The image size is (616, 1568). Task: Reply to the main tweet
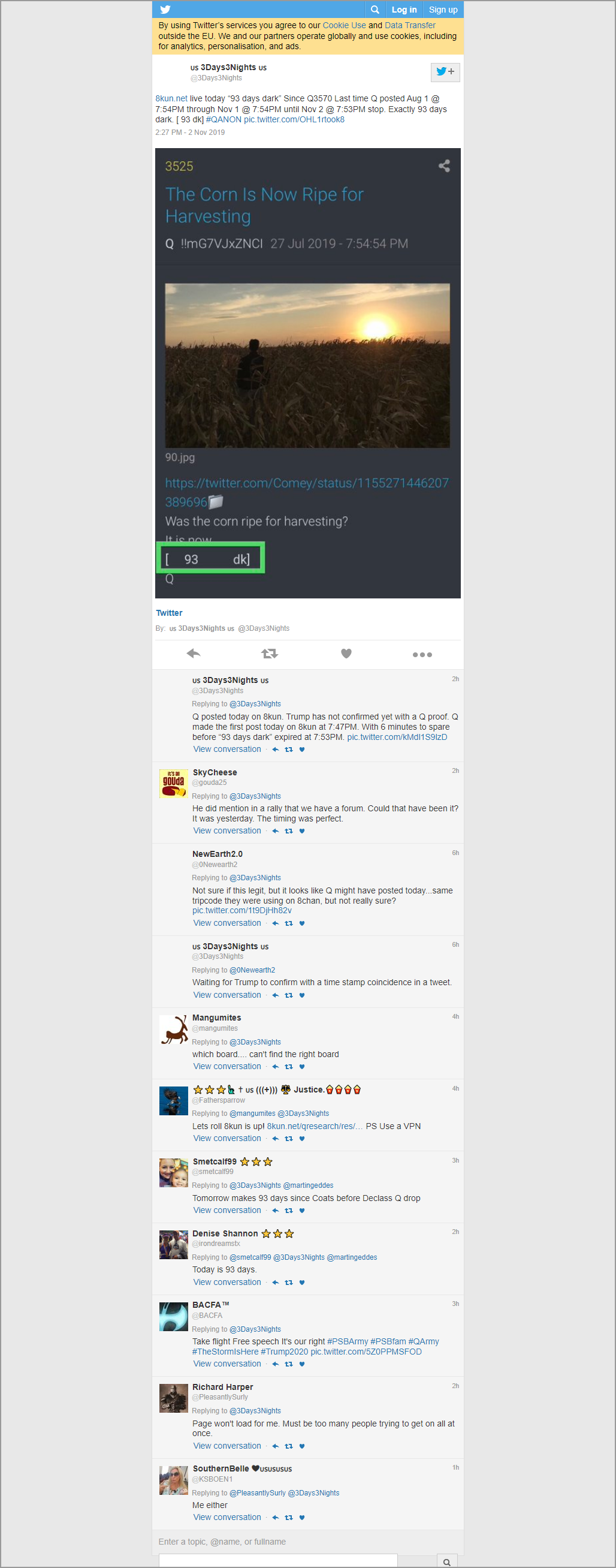[194, 653]
